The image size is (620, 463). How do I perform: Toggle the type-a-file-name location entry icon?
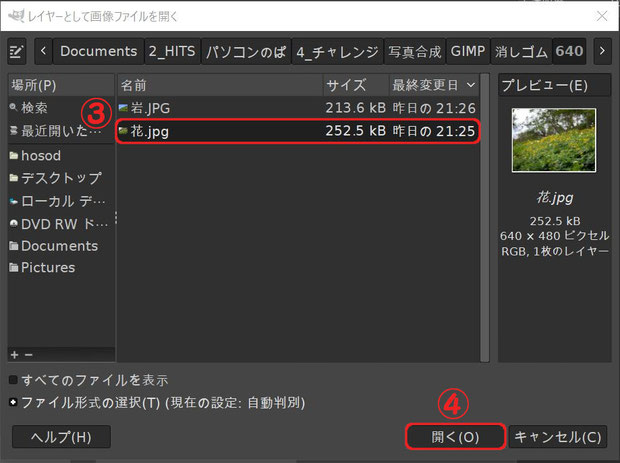pos(17,51)
